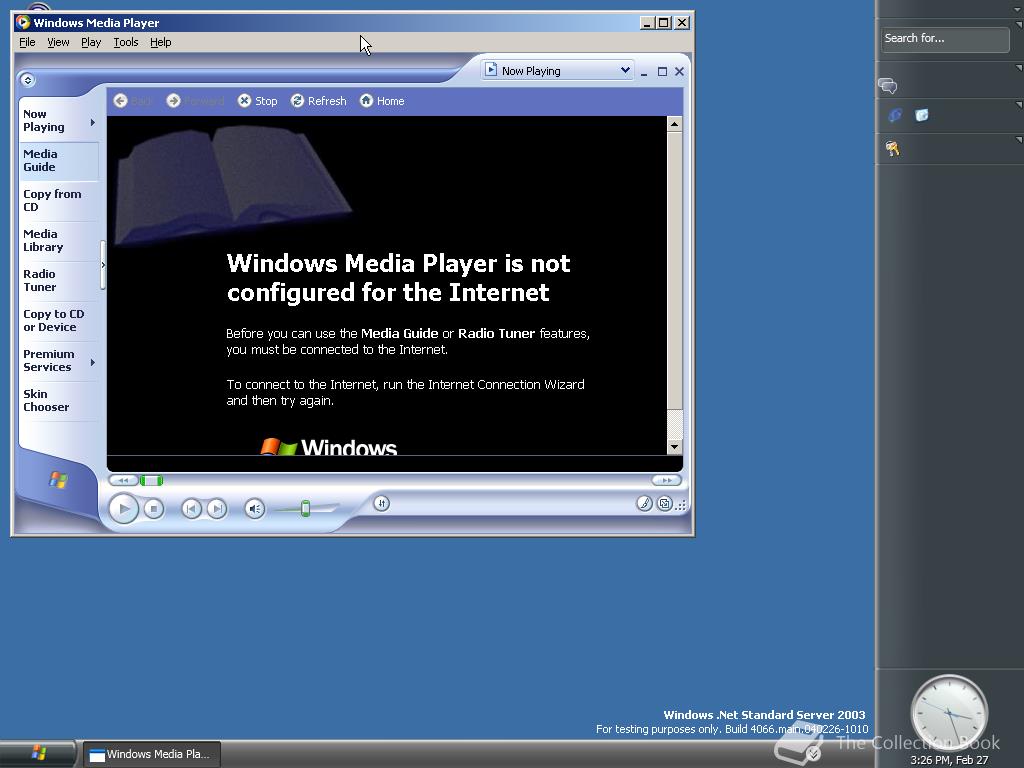Expand the Now Playing submenu arrow
1024x768 pixels.
point(93,122)
